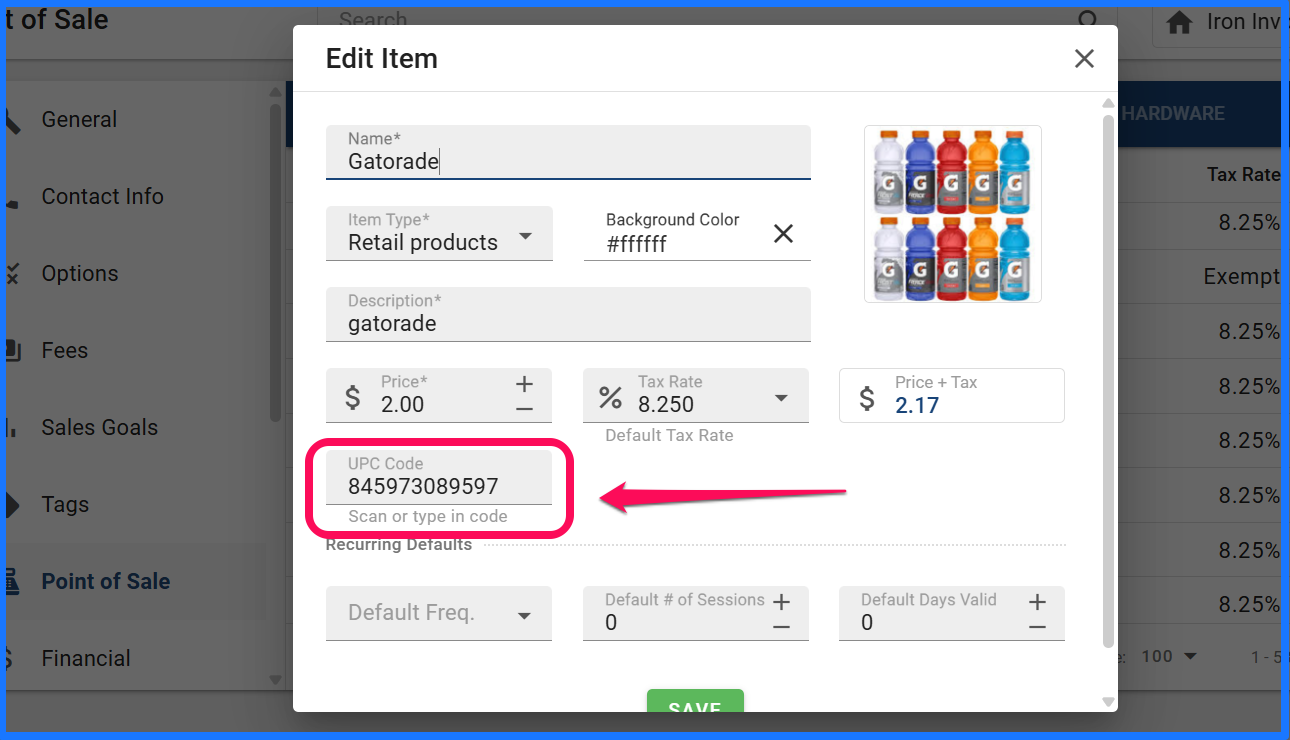Open Fees section in sidebar
Viewport: 1290px width, 740px height.
[64, 350]
